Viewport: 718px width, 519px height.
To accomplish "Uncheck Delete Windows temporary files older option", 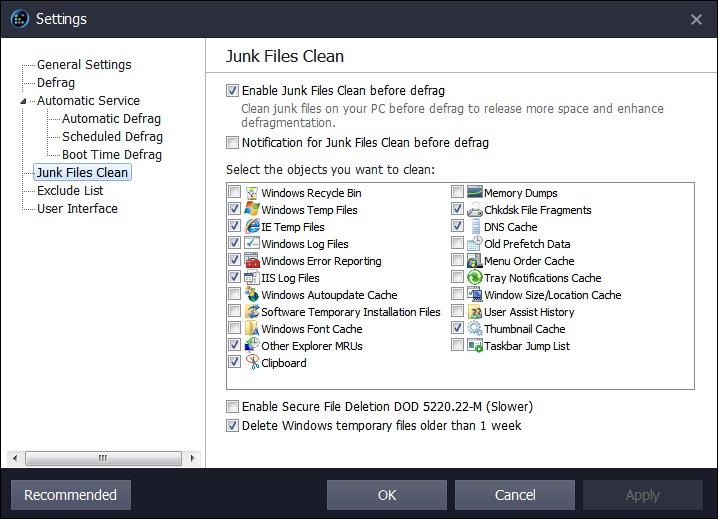I will point(233,425).
